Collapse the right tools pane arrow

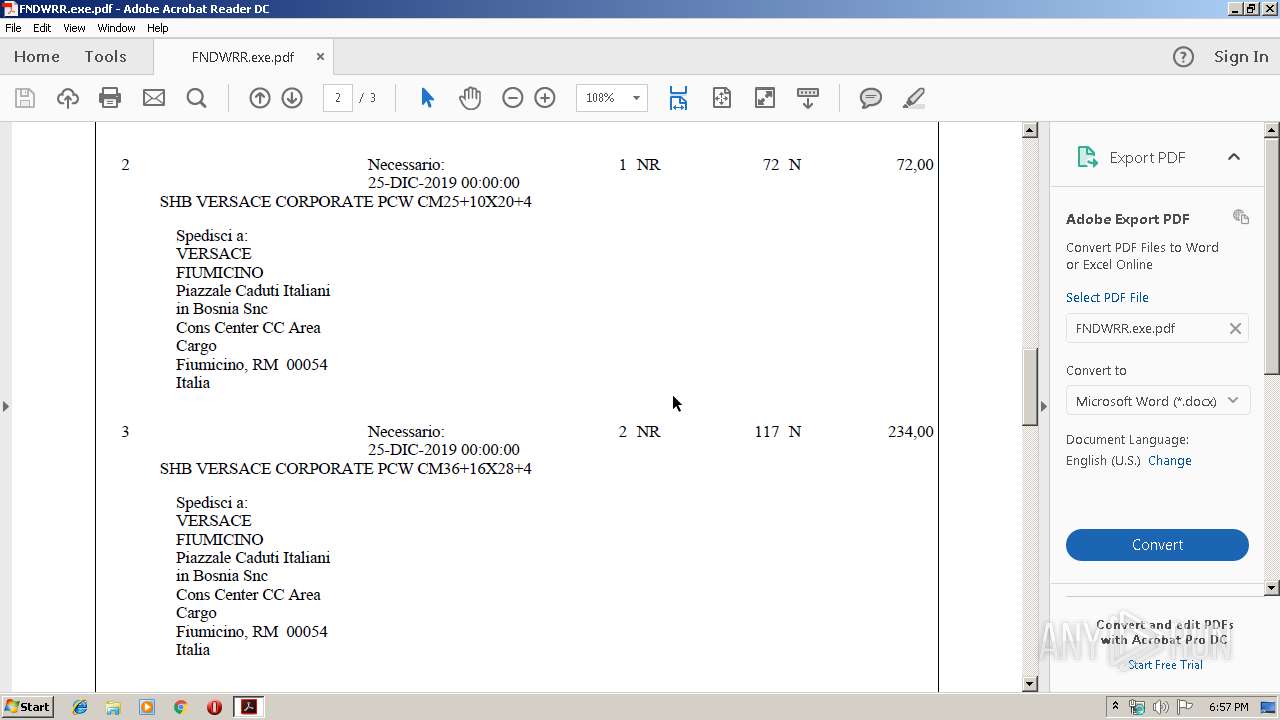1044,406
